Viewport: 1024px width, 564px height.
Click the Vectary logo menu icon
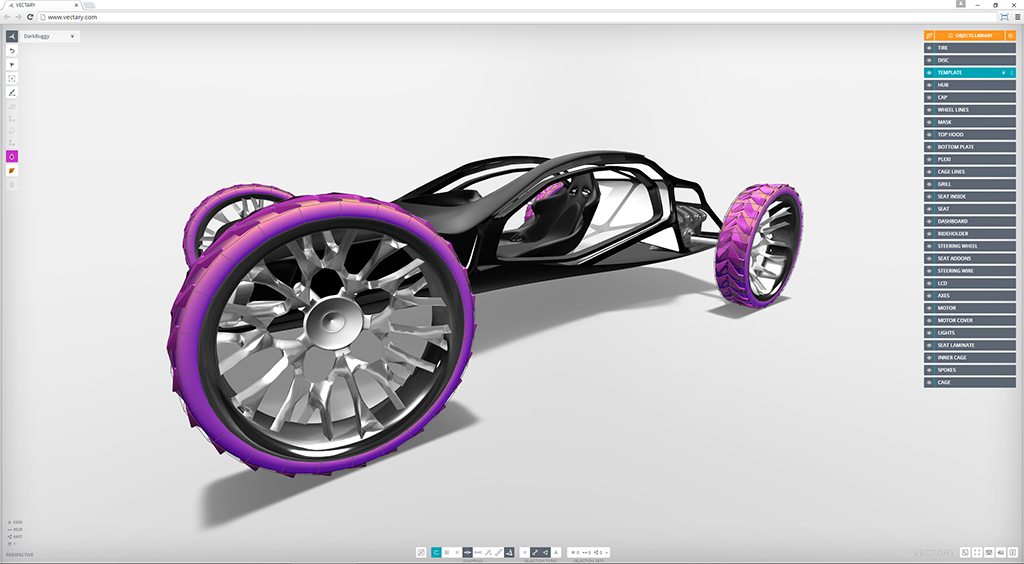(x=12, y=36)
